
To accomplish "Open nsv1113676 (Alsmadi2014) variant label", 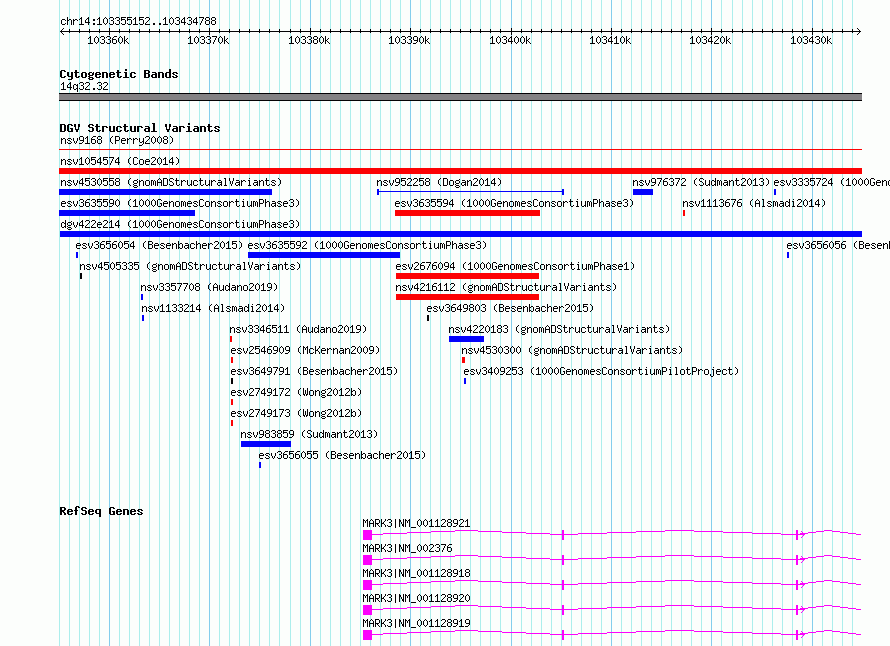I will (754, 203).
